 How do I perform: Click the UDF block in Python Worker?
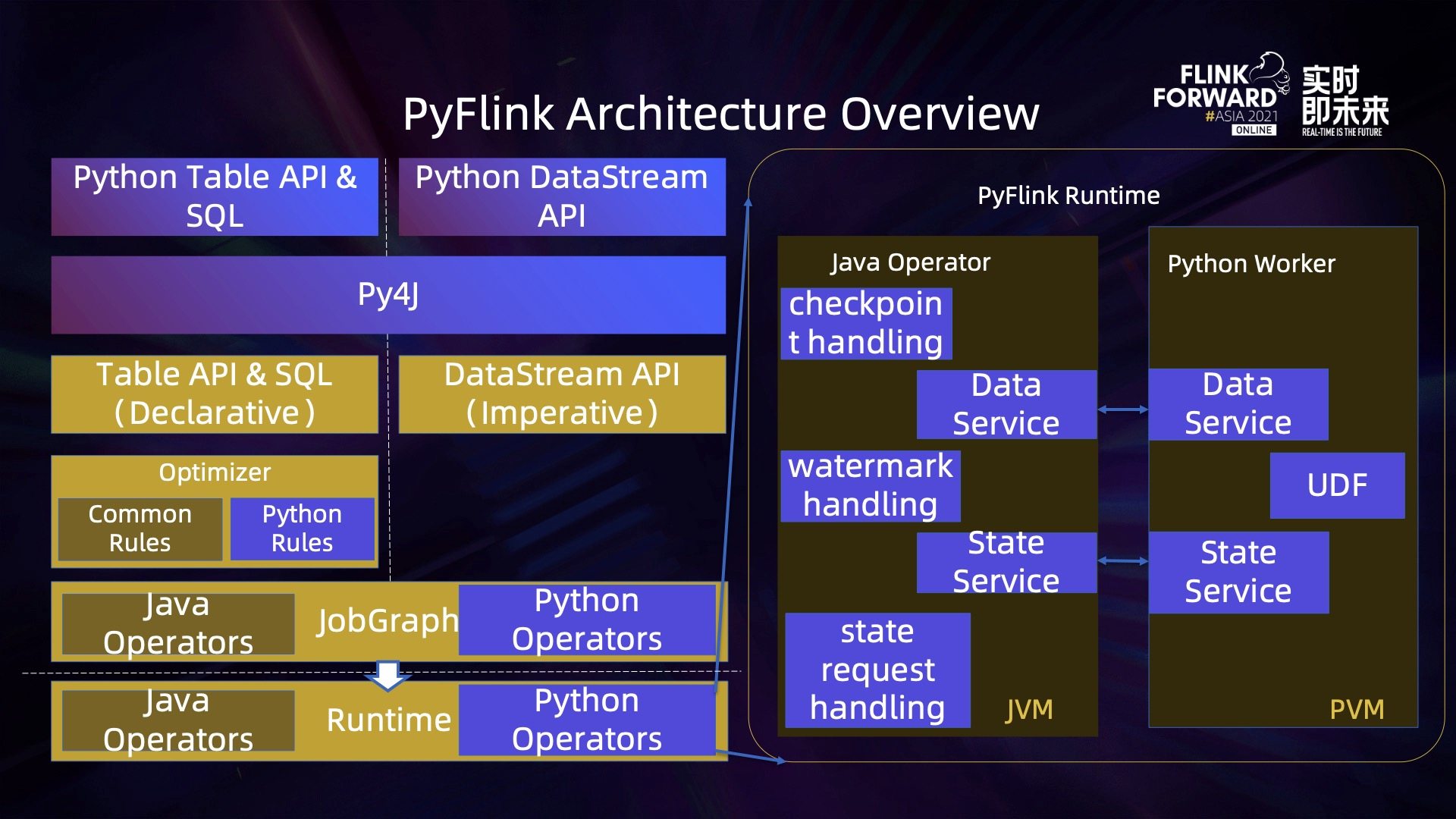[x=1336, y=486]
